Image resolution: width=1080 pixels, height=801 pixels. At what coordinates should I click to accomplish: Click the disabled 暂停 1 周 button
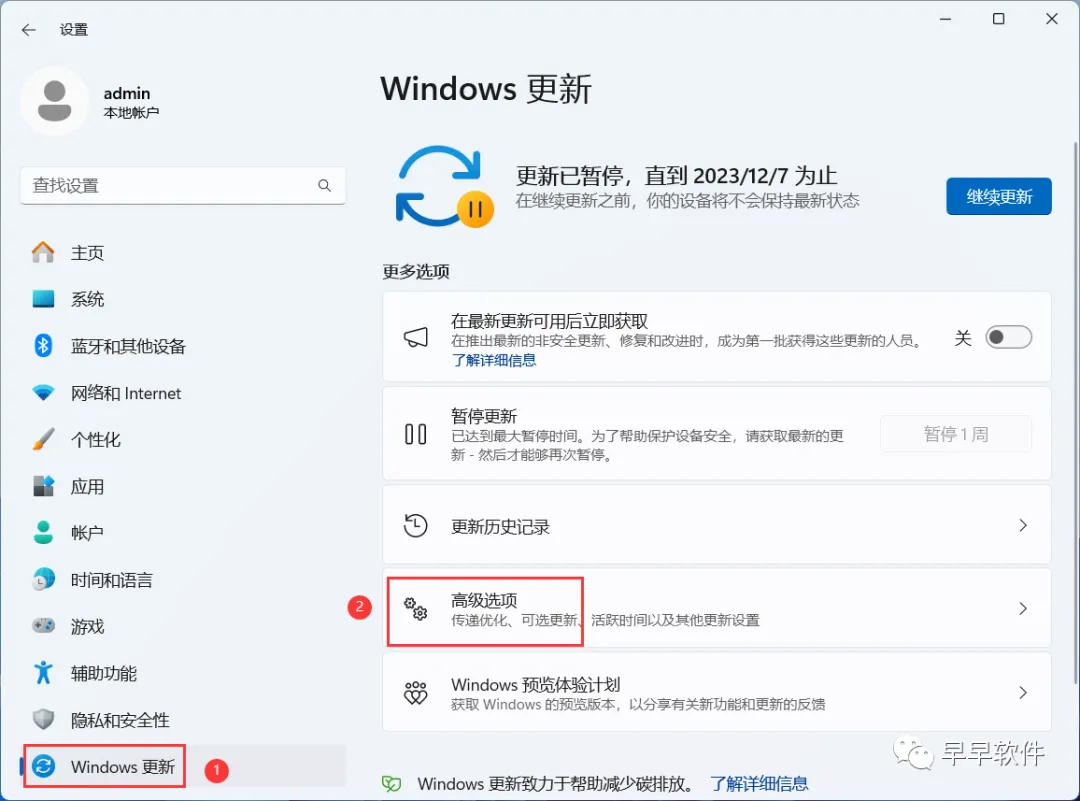pos(955,434)
